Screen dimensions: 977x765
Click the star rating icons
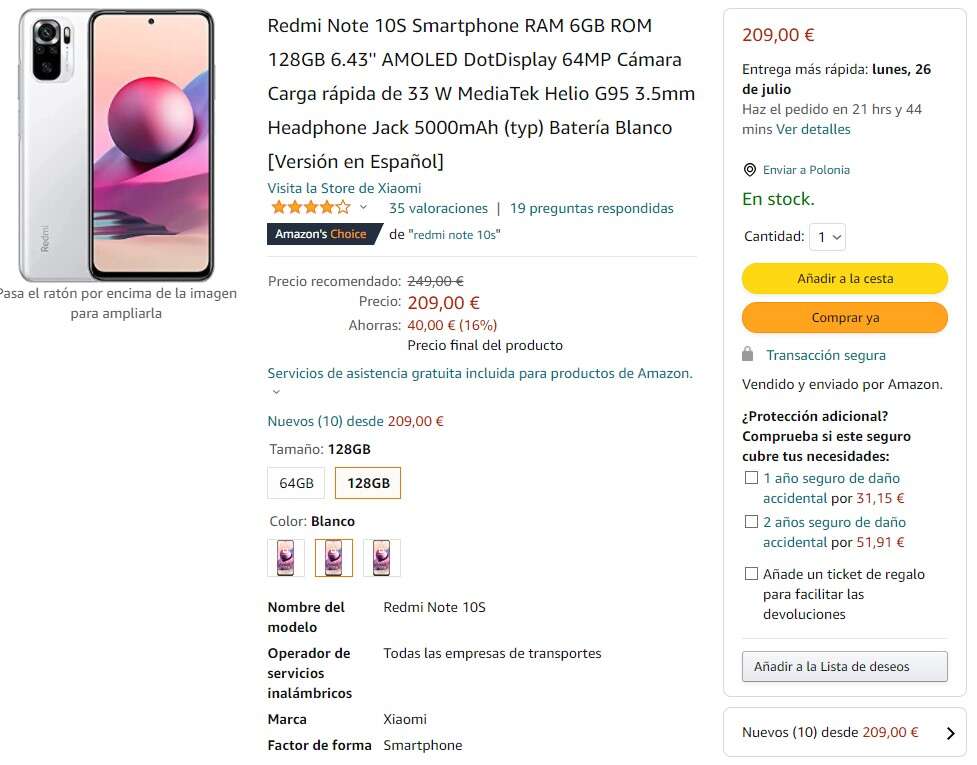310,208
